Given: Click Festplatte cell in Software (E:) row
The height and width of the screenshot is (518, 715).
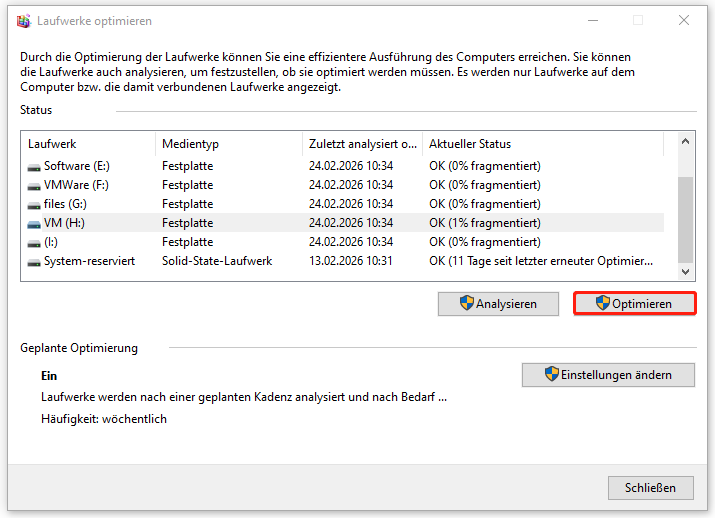Looking at the screenshot, I should pos(187,166).
